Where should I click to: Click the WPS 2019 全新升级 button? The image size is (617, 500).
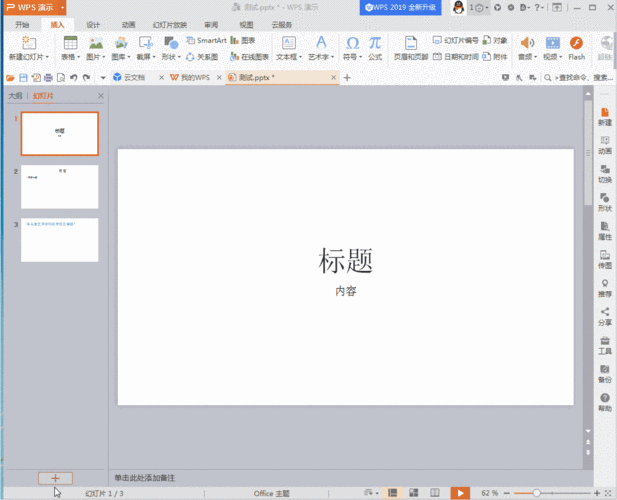[401, 7]
